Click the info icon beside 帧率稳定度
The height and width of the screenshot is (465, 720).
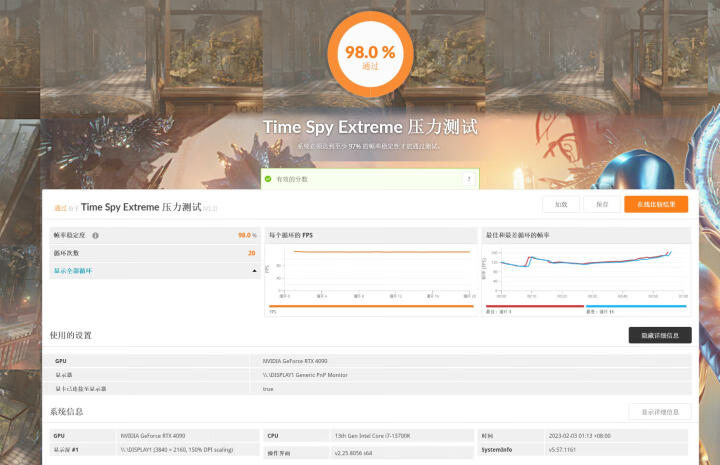coord(96,235)
